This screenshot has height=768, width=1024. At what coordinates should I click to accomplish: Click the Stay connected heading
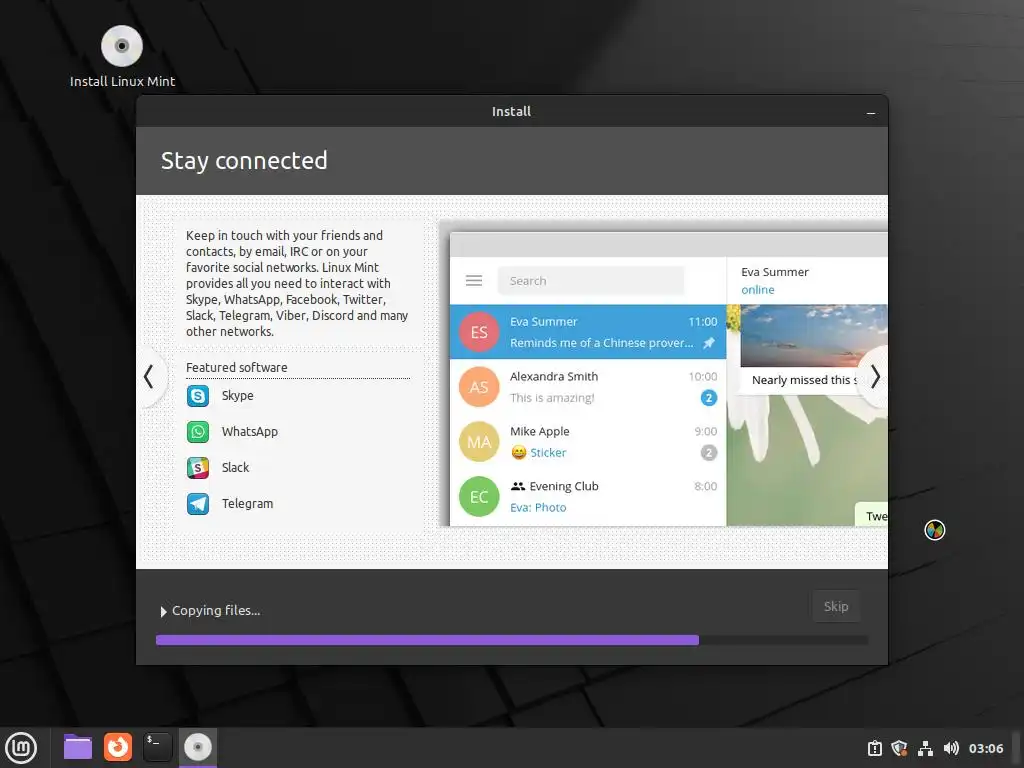coord(244,161)
